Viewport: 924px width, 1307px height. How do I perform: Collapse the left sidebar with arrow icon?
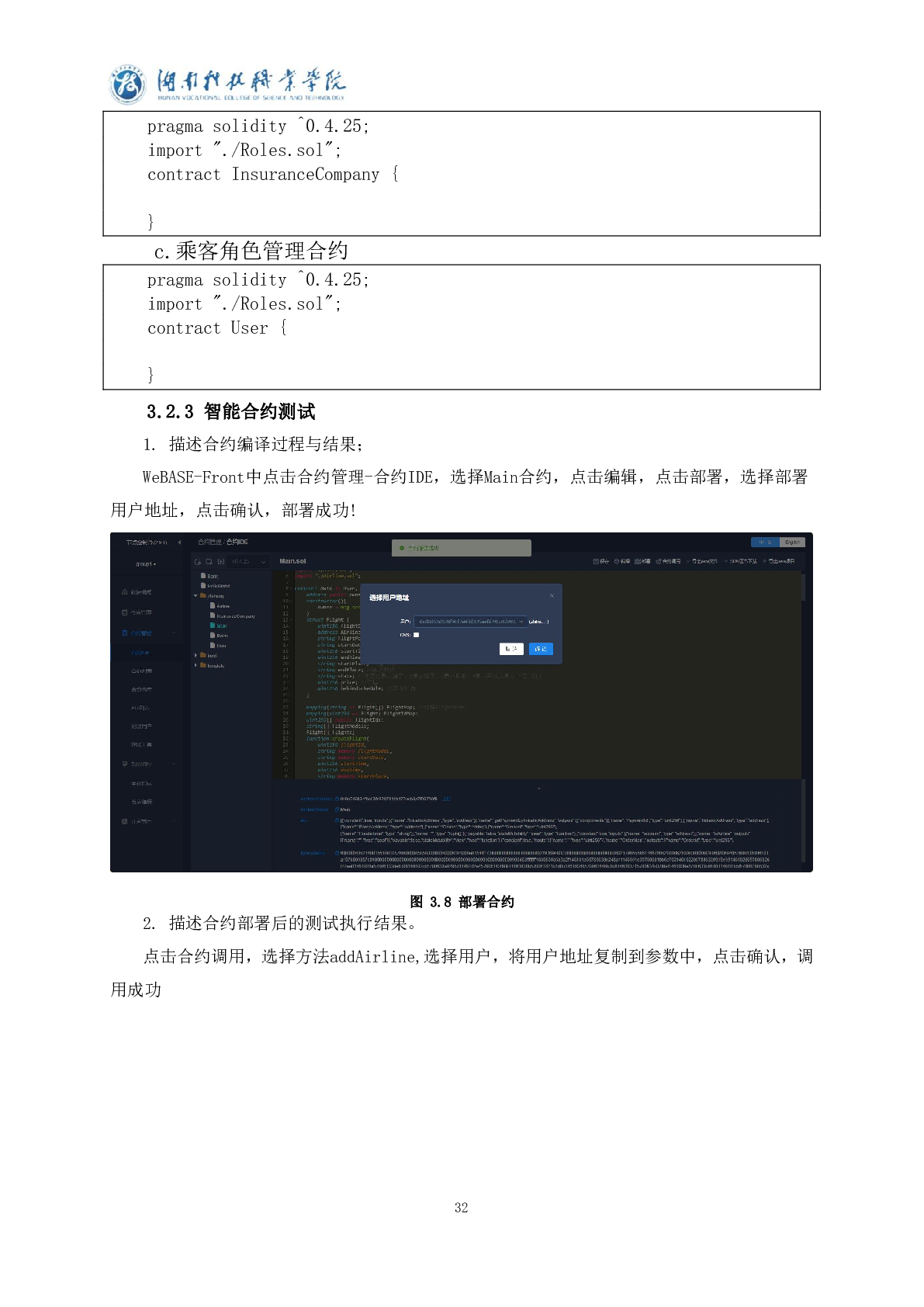coord(179,542)
